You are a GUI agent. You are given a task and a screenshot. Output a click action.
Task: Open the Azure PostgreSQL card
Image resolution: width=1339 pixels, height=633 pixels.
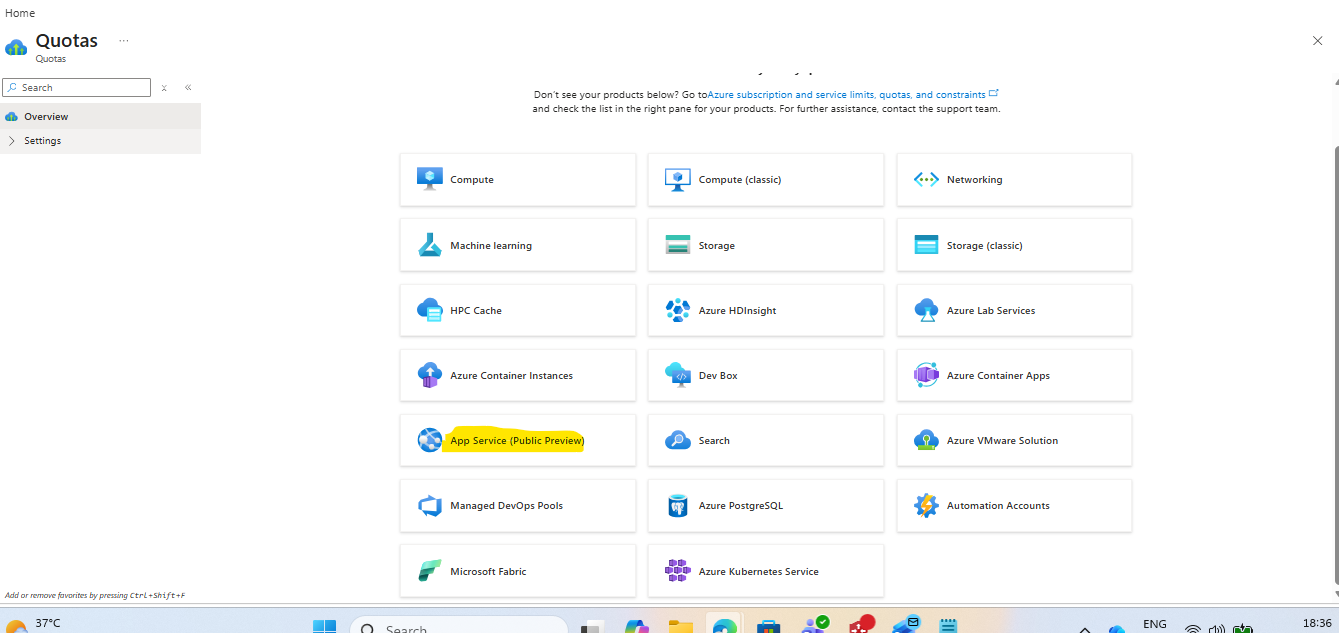tap(766, 506)
